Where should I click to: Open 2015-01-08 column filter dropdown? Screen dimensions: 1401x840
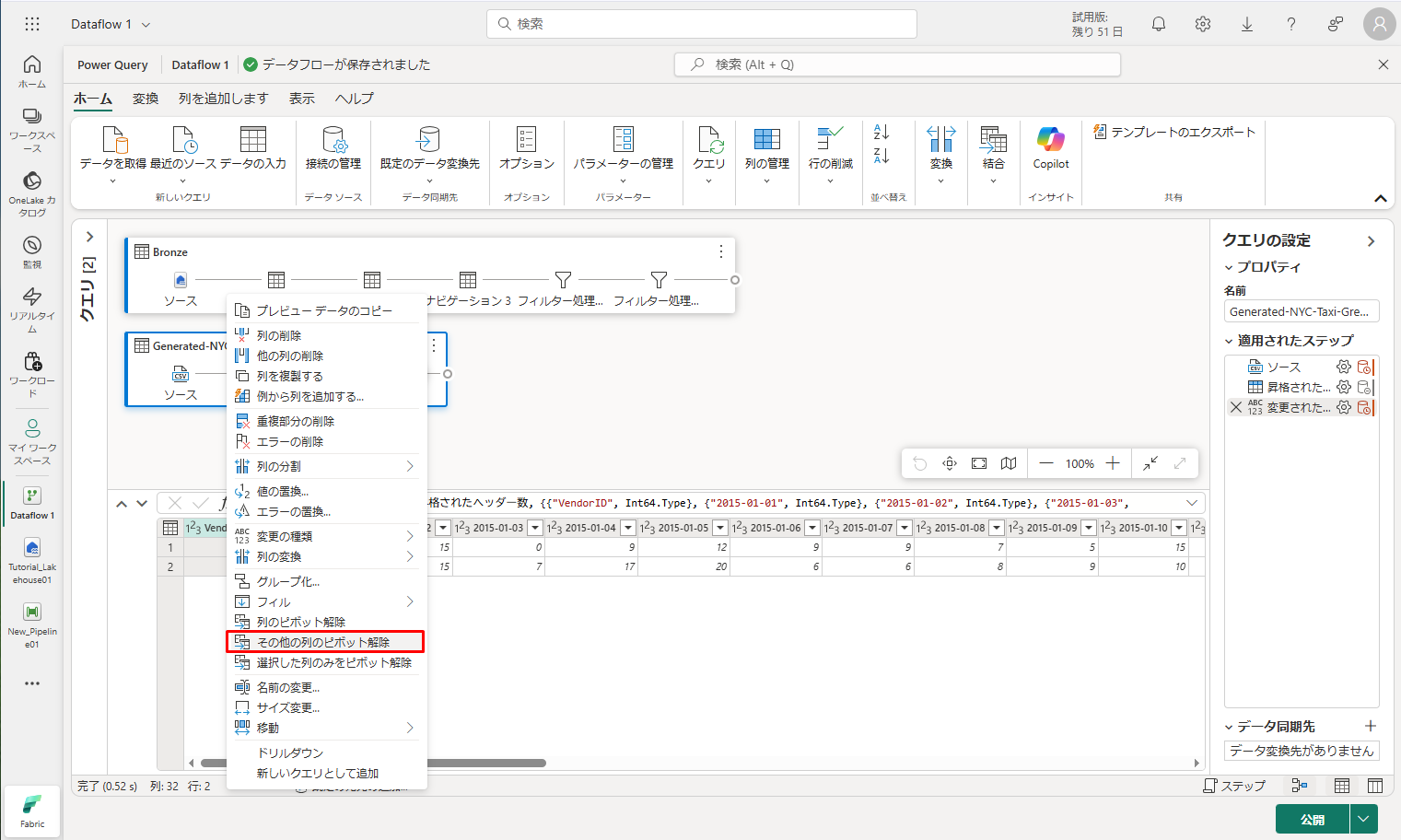pos(997,528)
